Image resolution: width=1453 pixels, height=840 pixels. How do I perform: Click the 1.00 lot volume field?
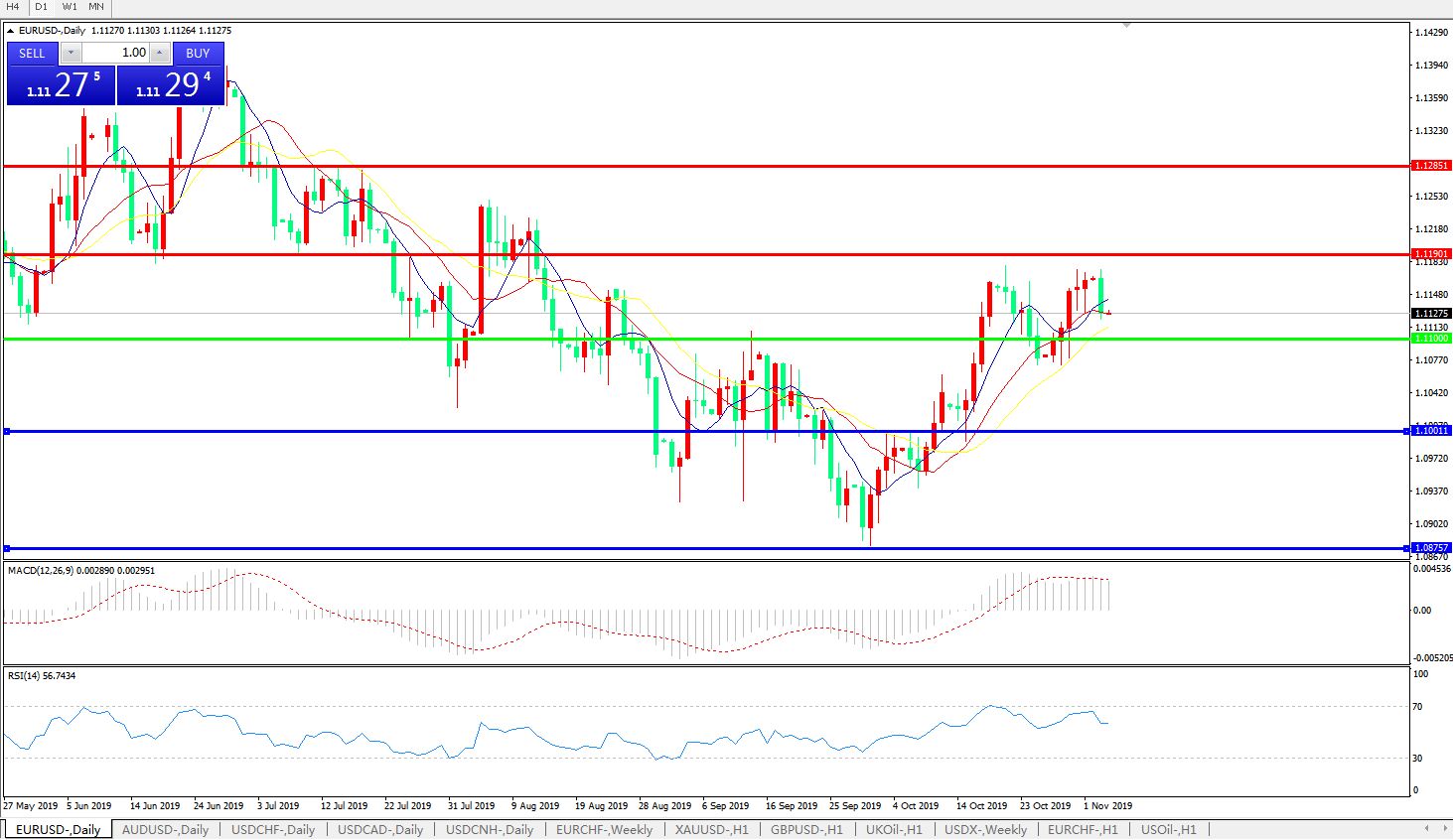pos(115,53)
